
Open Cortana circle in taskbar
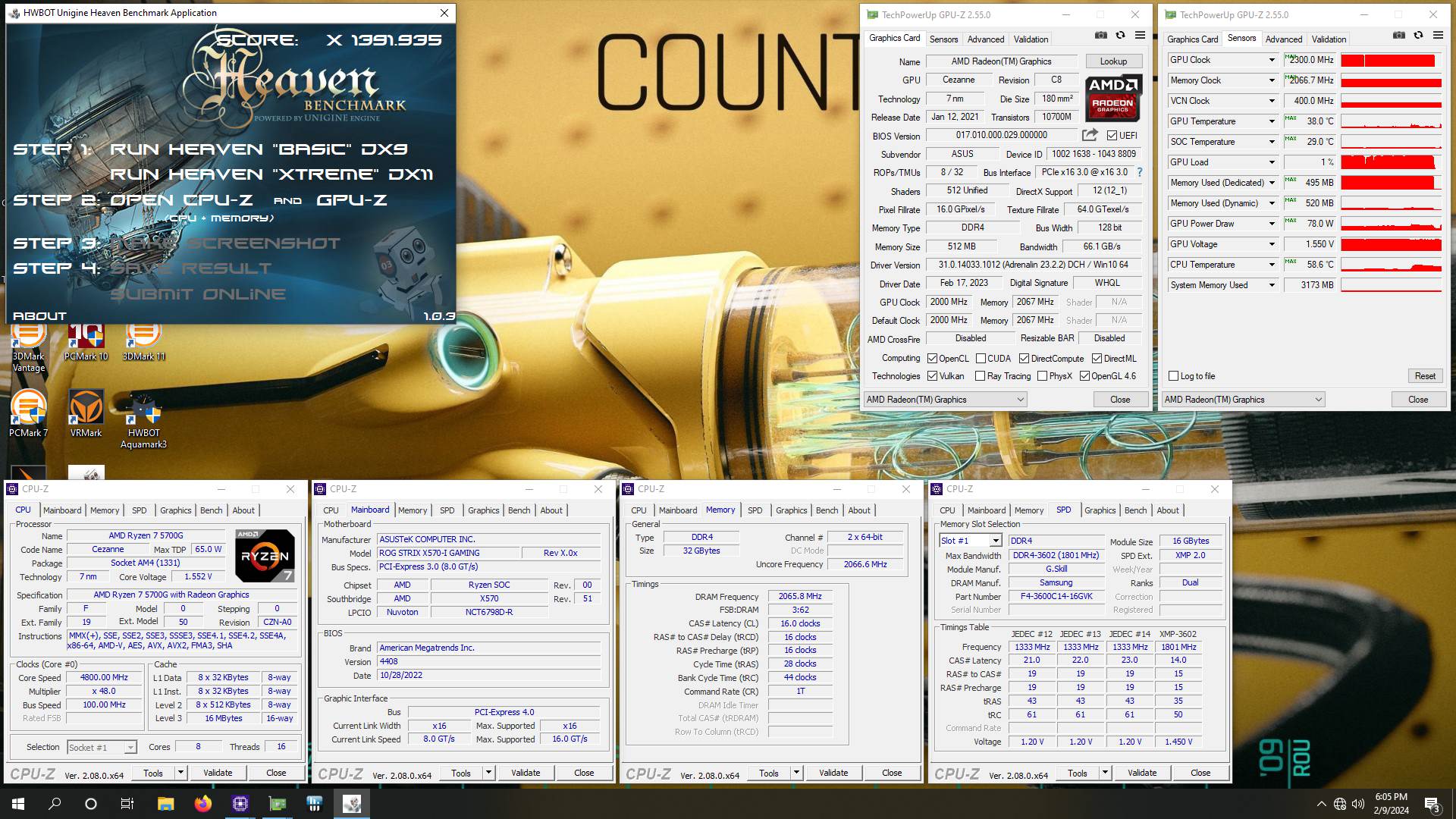(x=91, y=804)
